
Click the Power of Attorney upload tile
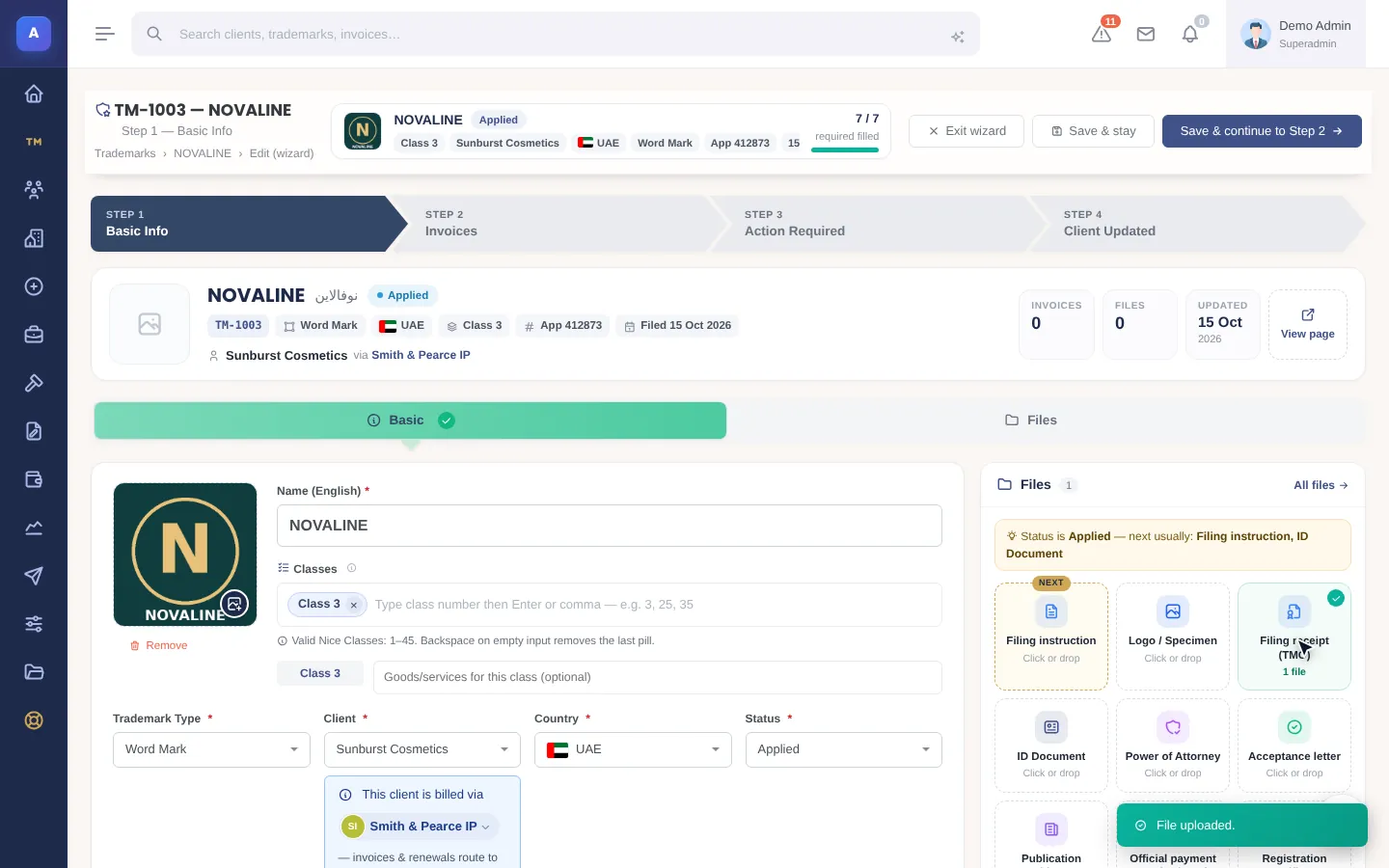coord(1173,746)
